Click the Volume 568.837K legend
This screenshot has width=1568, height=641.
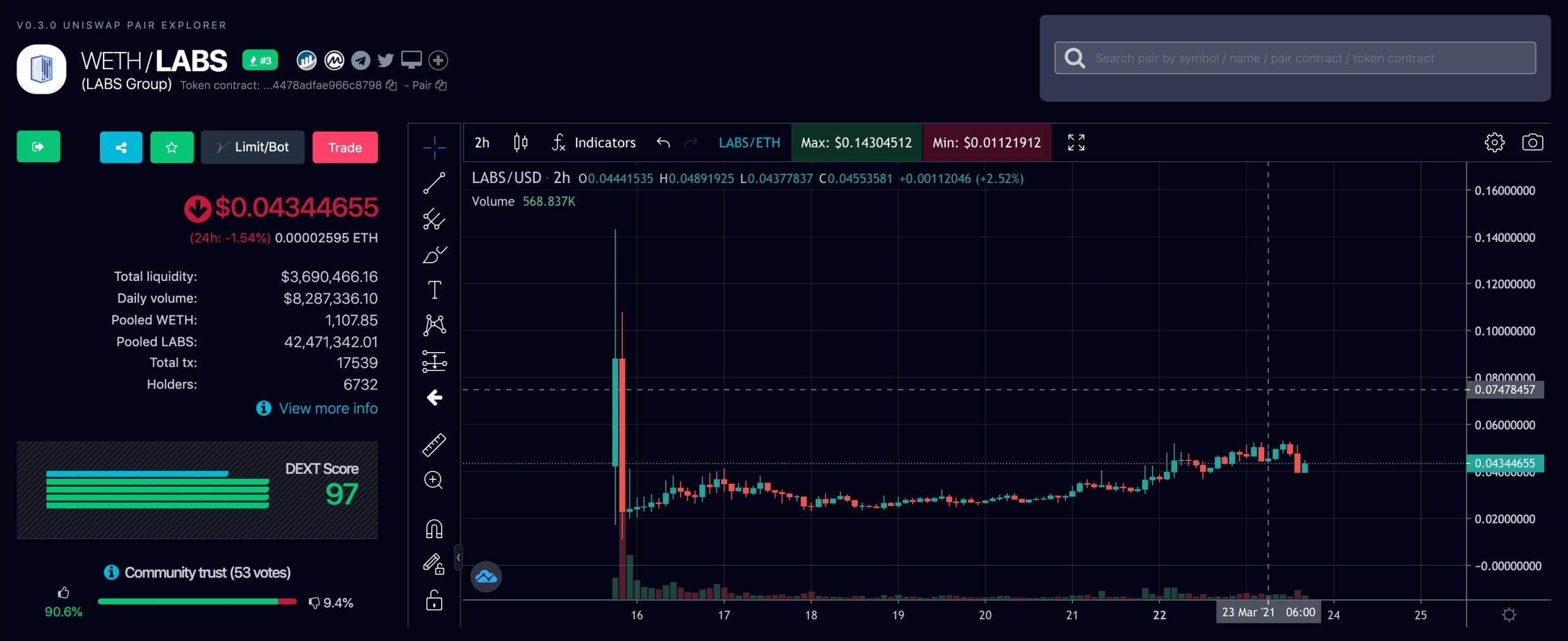523,201
